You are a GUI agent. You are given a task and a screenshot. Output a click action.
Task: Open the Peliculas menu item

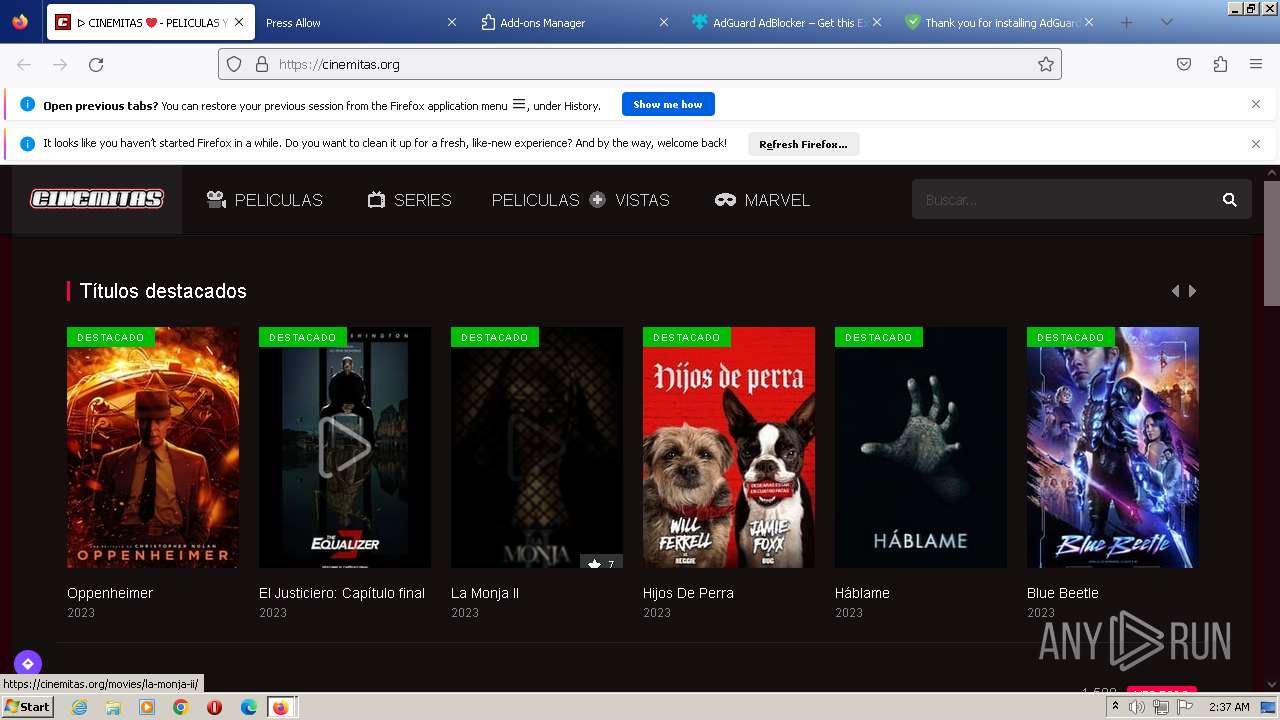(264, 200)
